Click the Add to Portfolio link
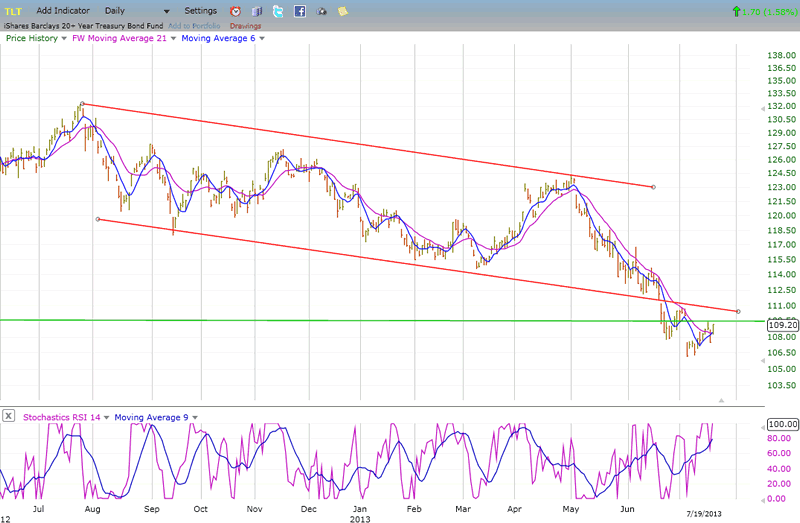 pos(194,25)
